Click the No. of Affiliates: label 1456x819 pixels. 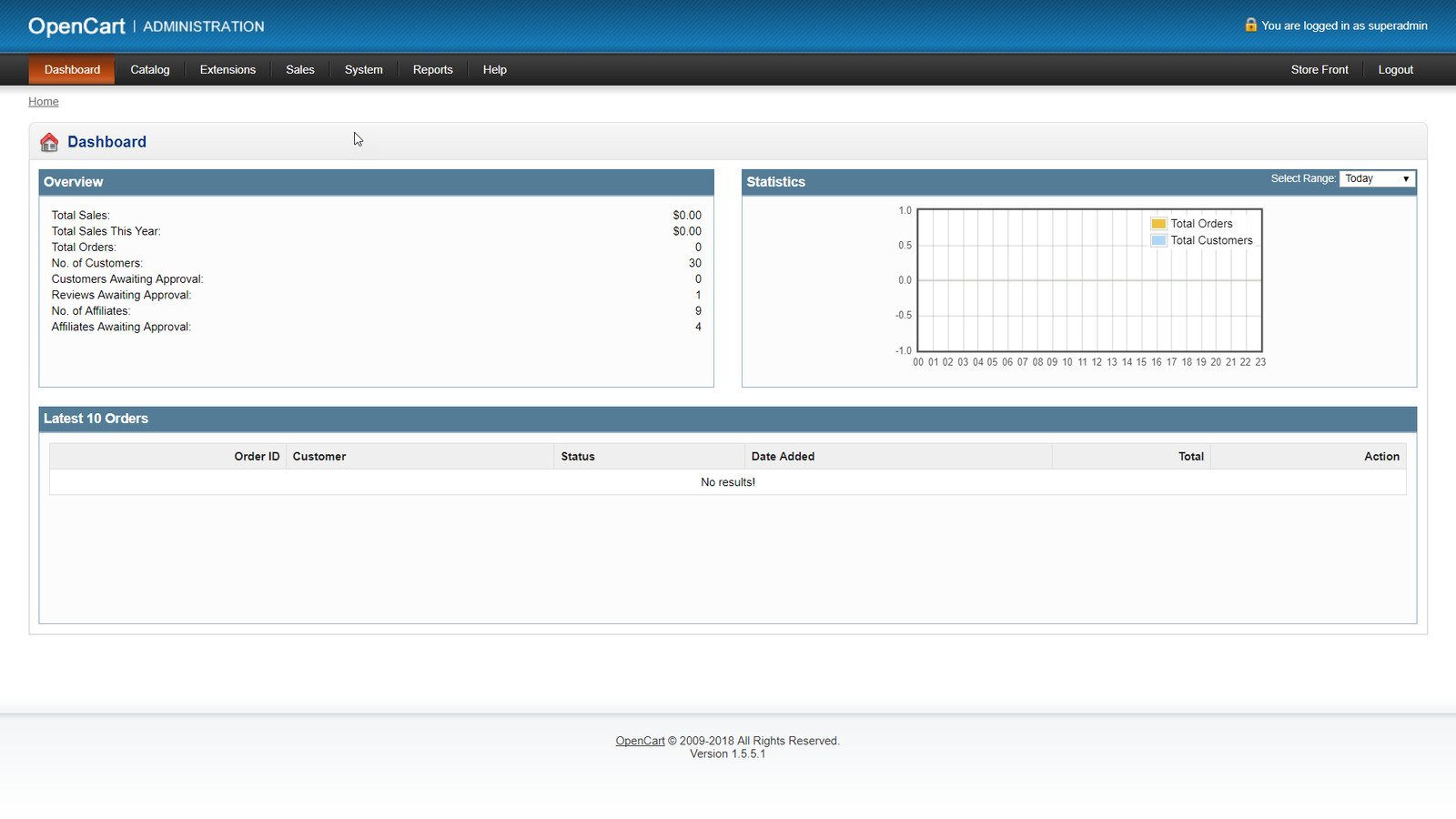point(91,311)
